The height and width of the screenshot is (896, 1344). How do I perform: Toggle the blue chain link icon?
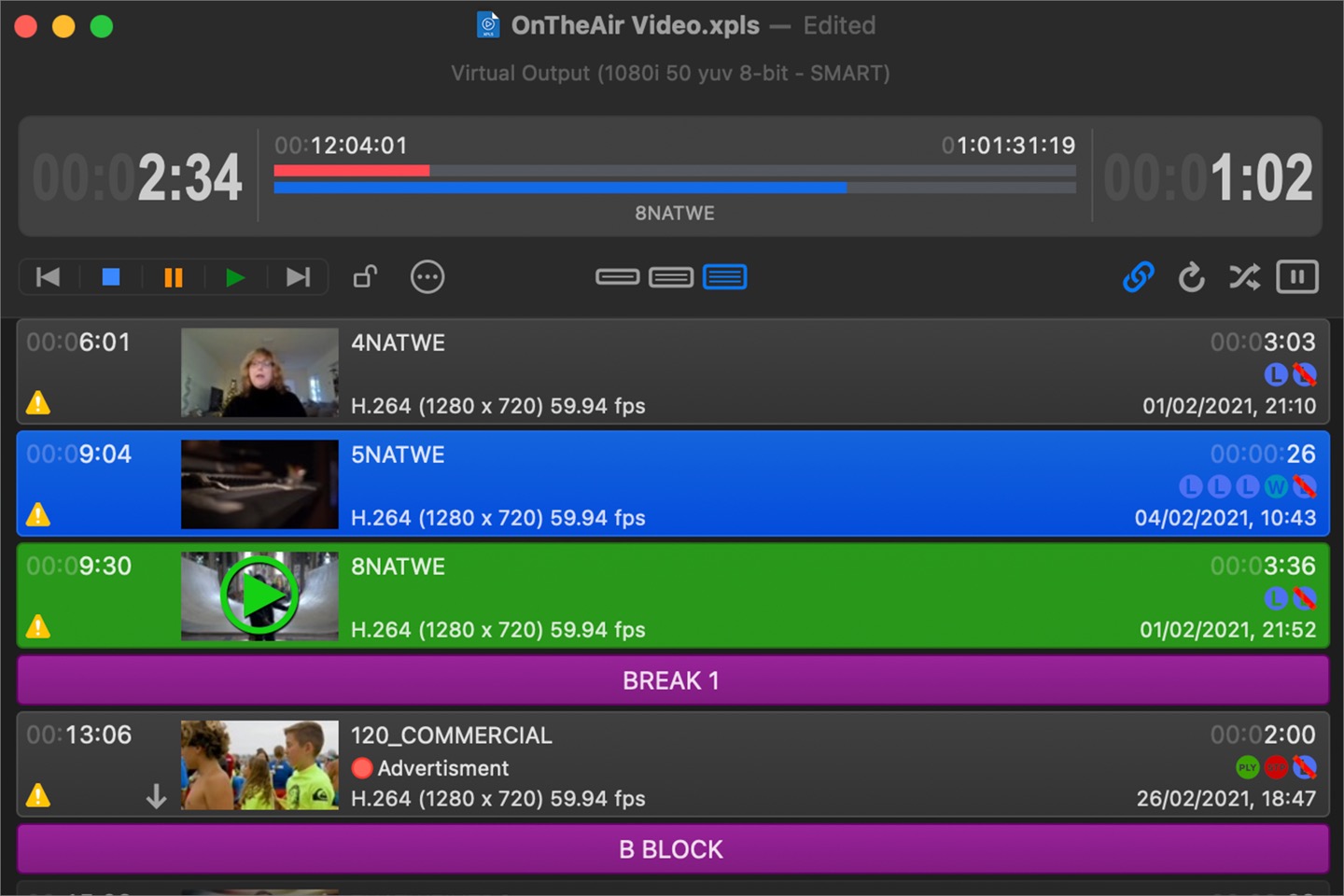1138,277
